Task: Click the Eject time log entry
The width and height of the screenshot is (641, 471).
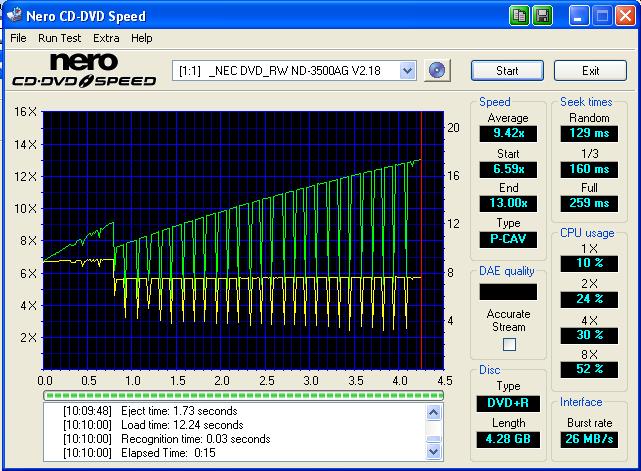Action: pyautogui.click(x=150, y=411)
